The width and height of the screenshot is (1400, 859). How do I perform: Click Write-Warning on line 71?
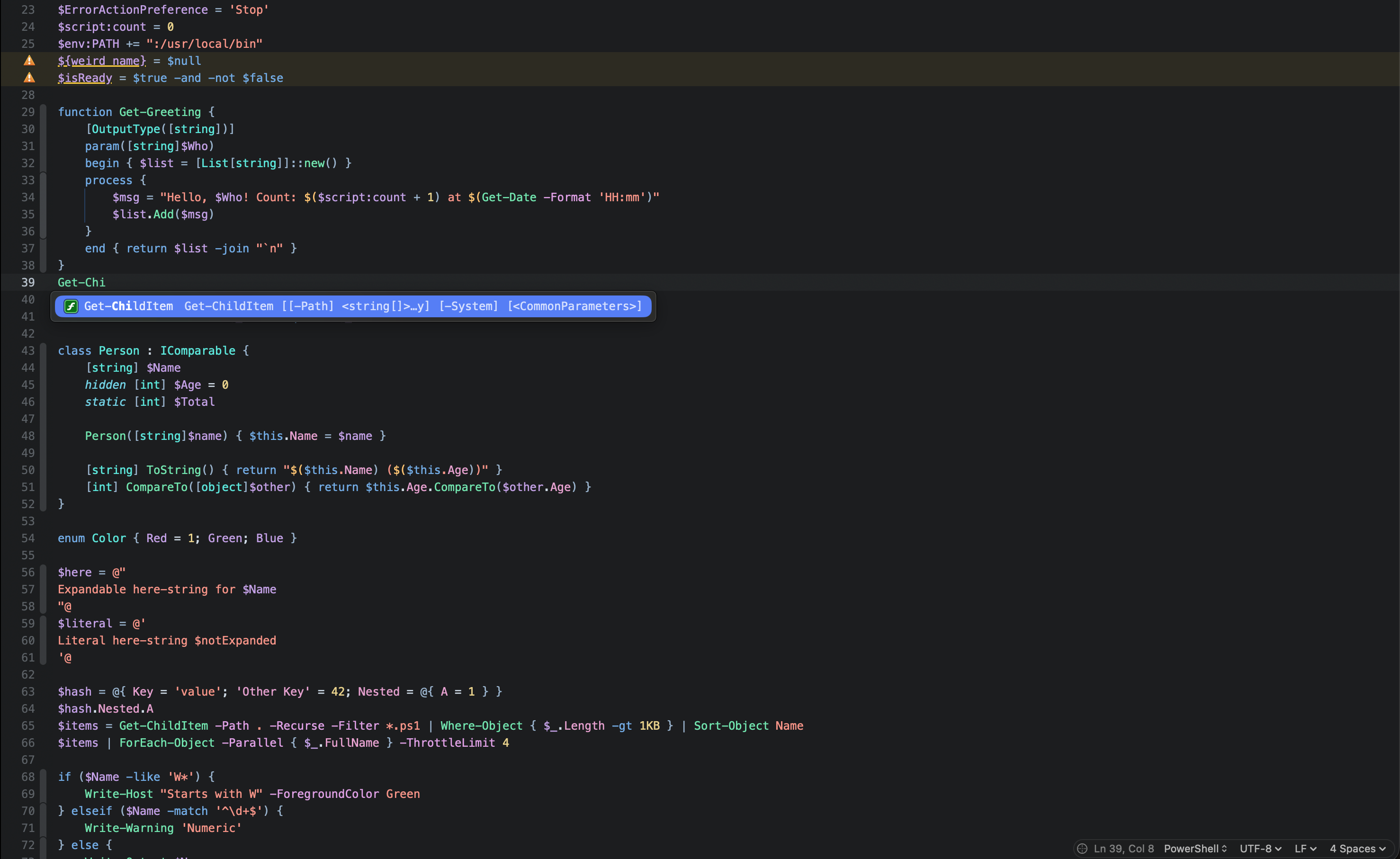129,828
